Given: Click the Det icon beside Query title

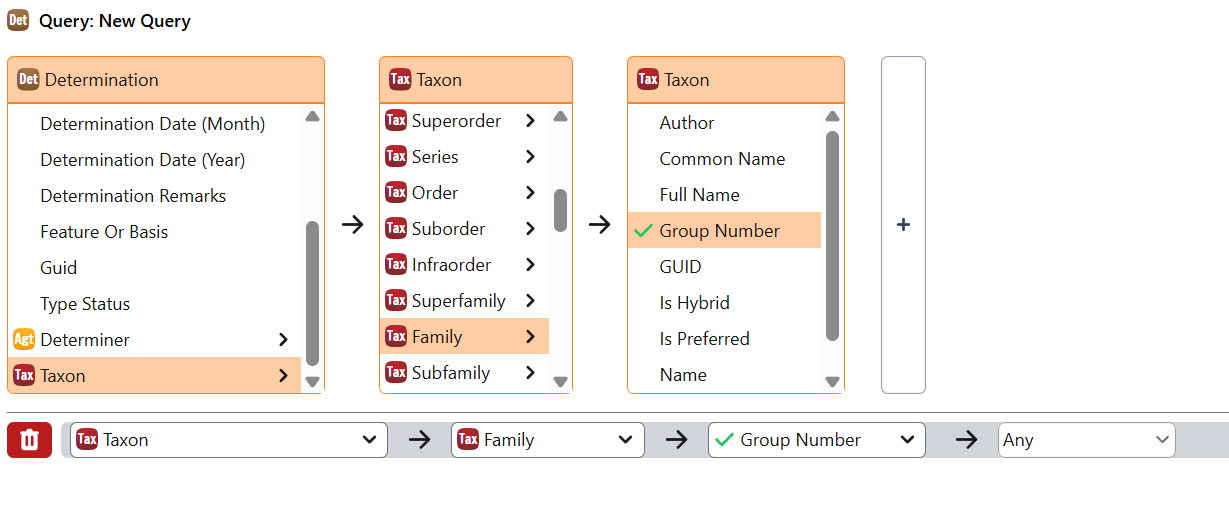Looking at the screenshot, I should [x=18, y=20].
